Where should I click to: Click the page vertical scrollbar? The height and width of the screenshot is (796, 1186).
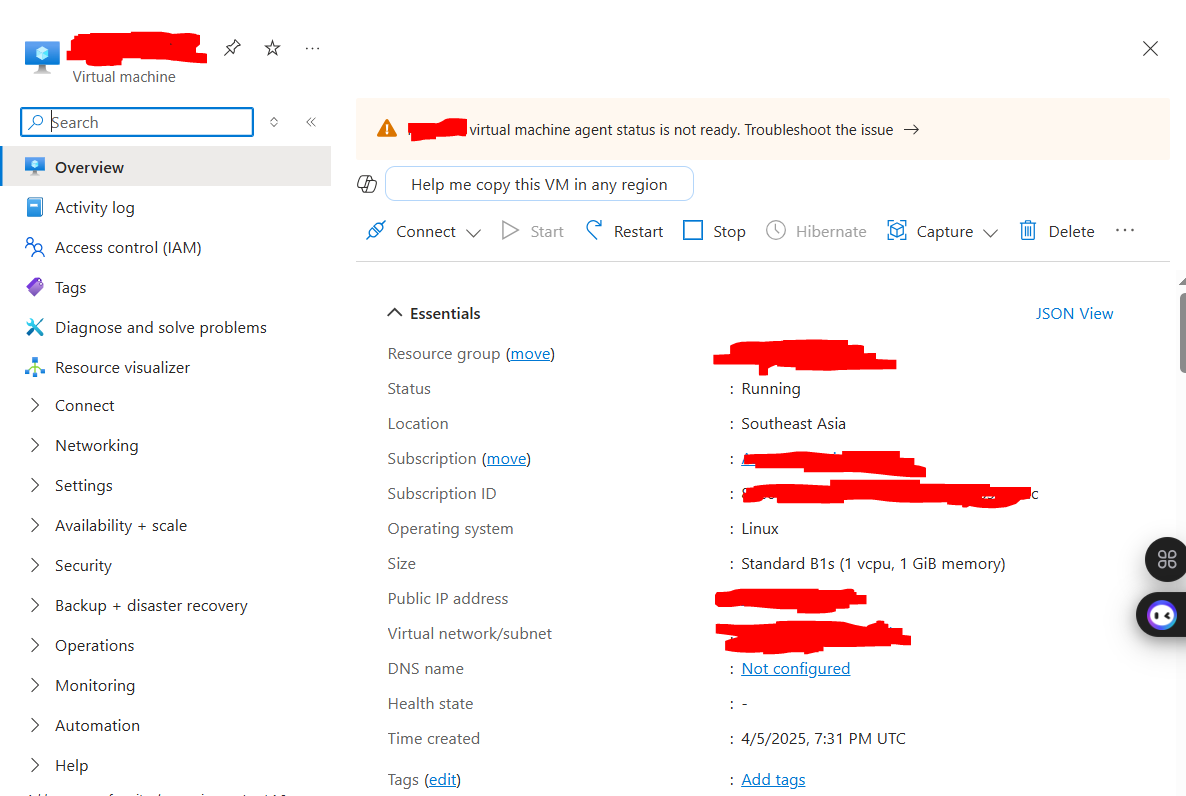pos(1182,333)
